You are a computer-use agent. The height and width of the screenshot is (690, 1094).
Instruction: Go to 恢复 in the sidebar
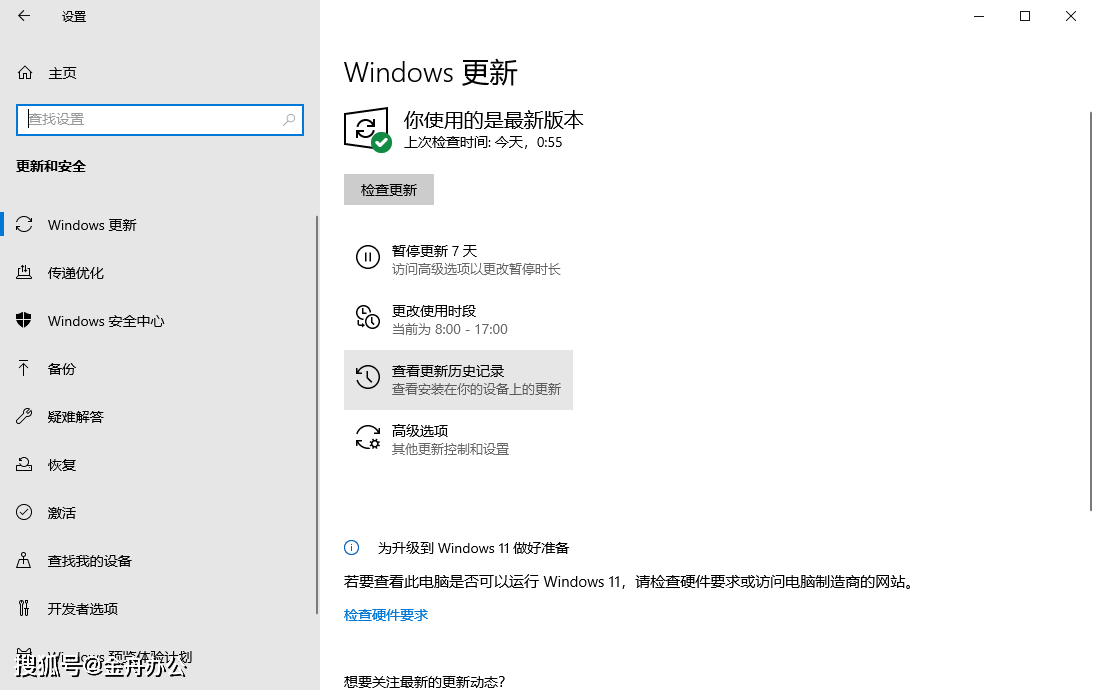tap(62, 465)
